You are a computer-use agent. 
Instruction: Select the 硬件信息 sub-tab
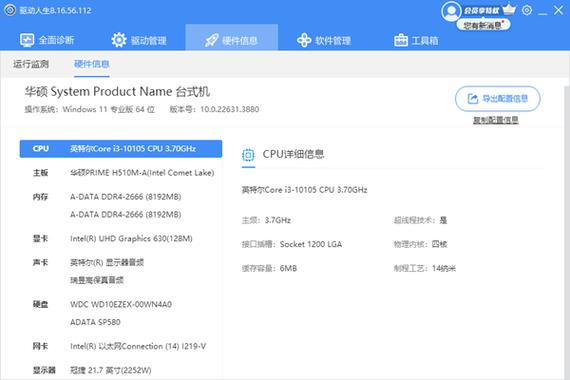92,64
